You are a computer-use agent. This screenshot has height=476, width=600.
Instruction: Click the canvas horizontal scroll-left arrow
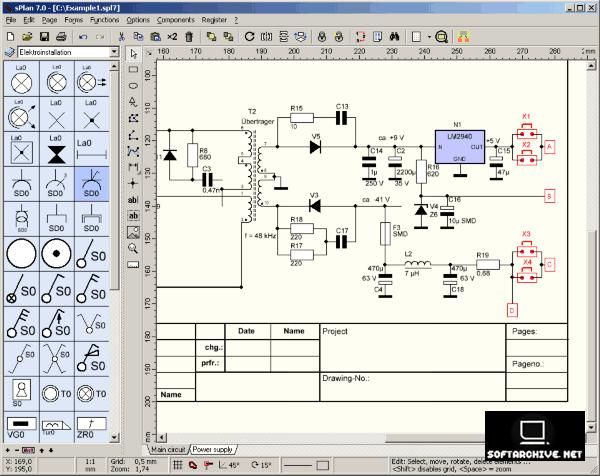pyautogui.click(x=161, y=437)
